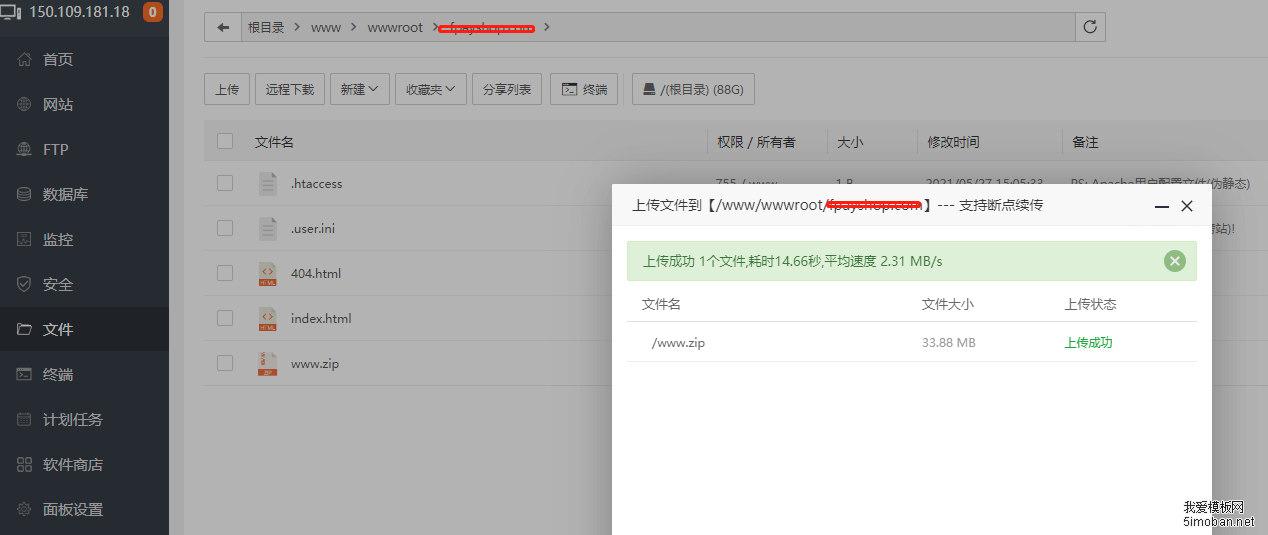Go to www in the breadcrumb
The width and height of the screenshot is (1268, 535).
(x=326, y=27)
